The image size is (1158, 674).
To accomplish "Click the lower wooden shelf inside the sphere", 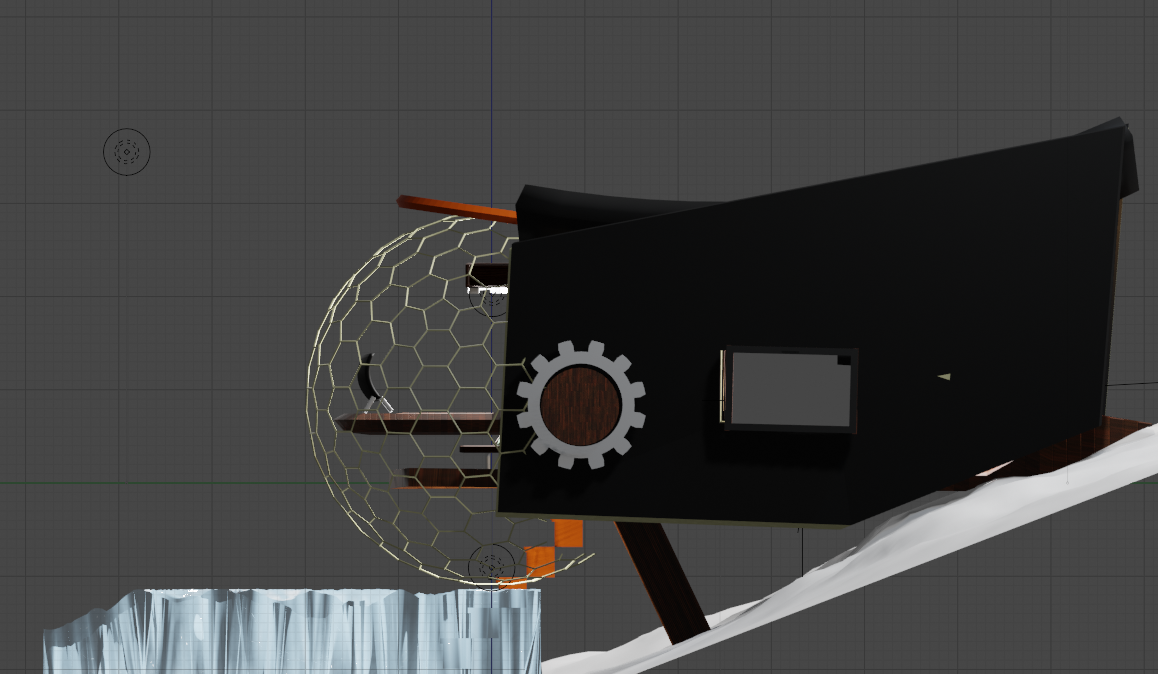I will coord(440,478).
